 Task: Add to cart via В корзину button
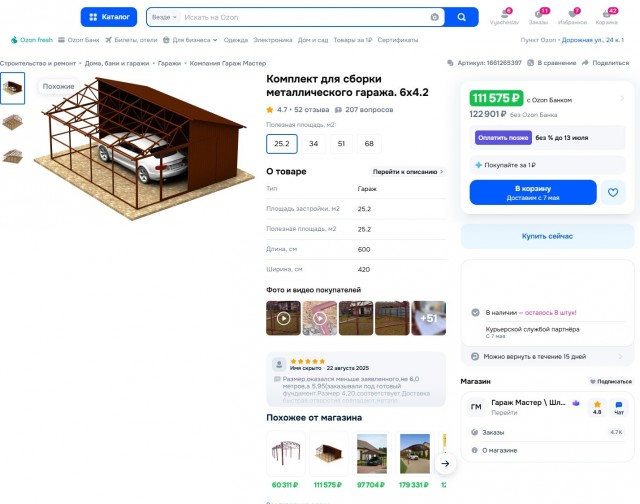click(533, 192)
